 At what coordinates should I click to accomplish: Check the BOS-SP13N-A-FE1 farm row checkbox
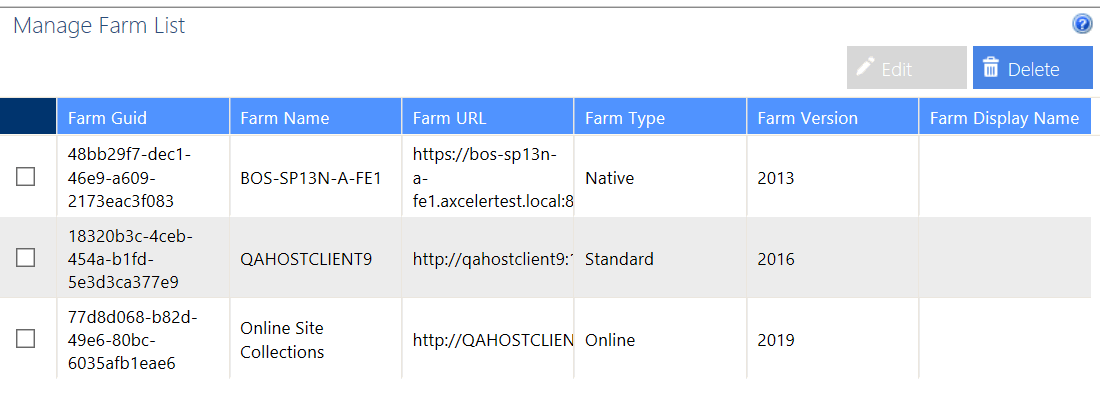25,177
